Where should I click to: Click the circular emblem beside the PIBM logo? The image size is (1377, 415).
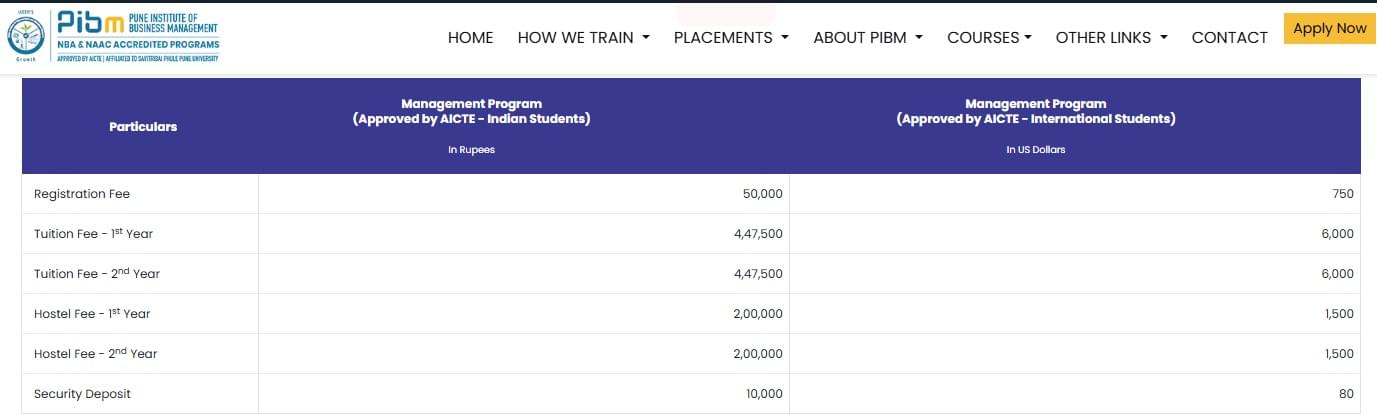[25, 38]
